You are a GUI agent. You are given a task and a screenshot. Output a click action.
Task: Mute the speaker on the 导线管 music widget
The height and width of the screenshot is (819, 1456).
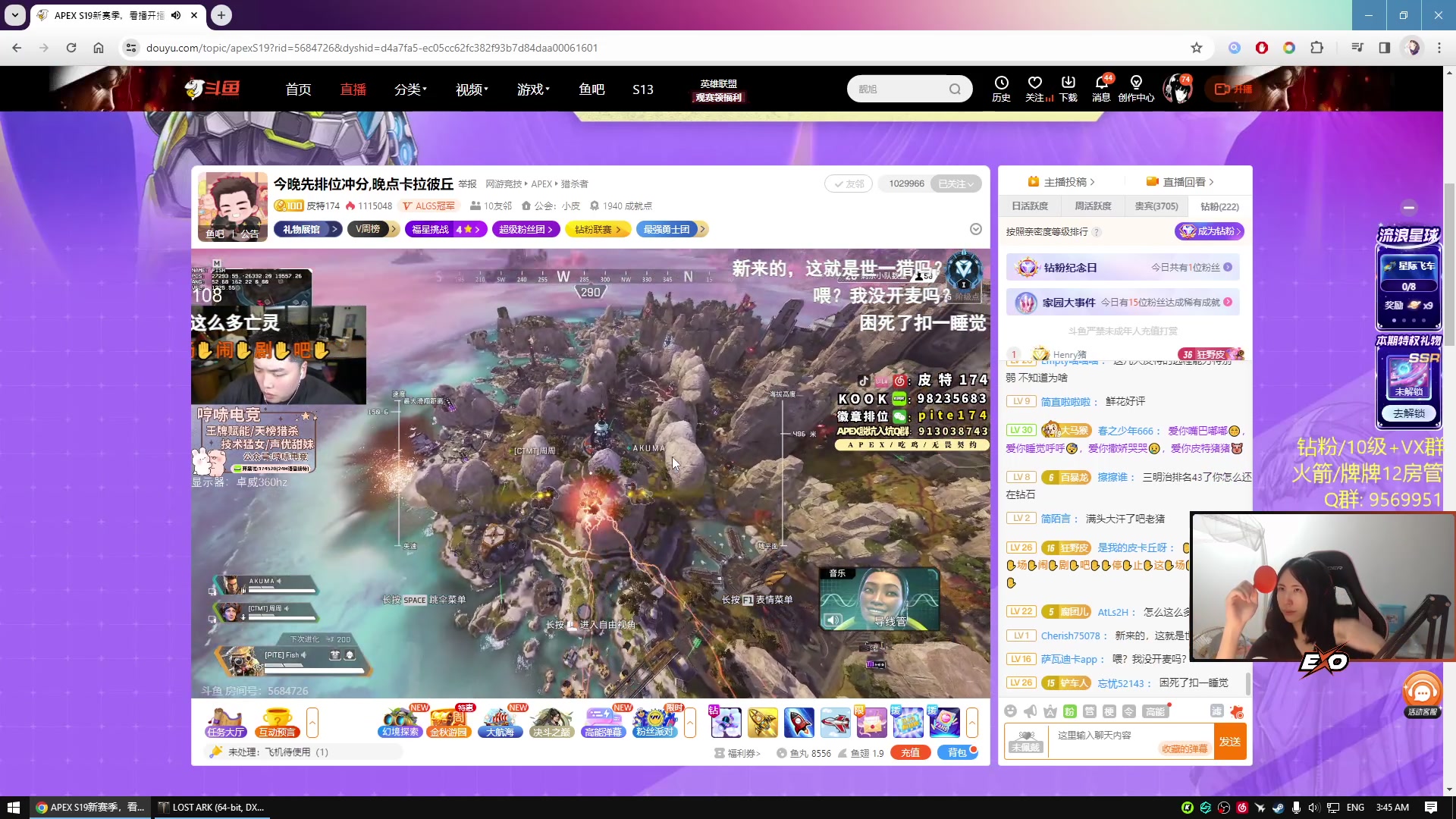(x=834, y=620)
